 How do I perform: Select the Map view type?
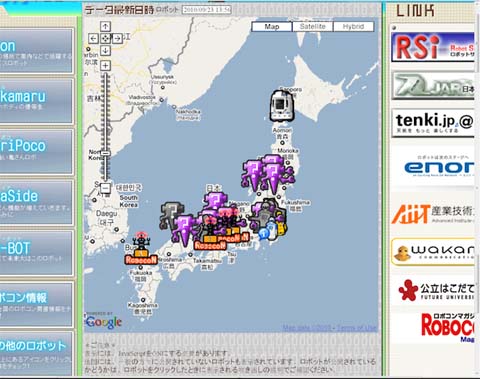[x=272, y=26]
